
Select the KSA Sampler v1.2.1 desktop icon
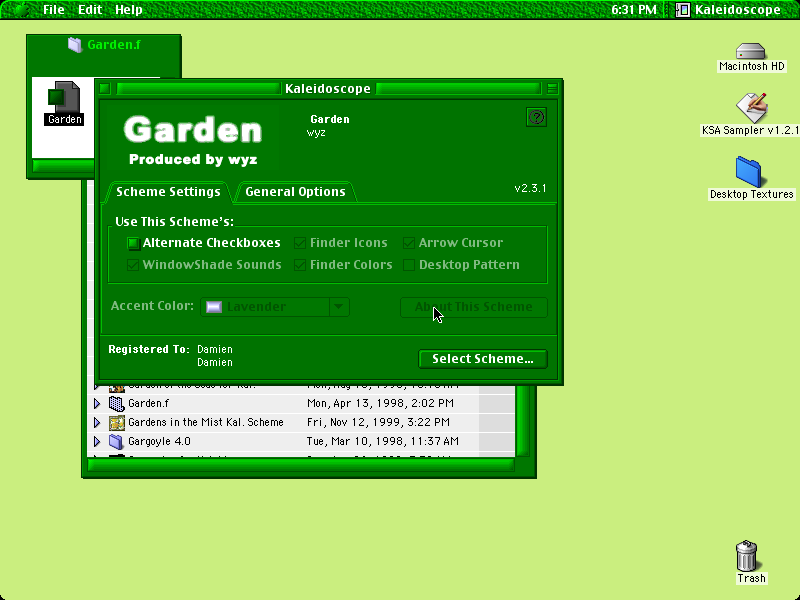pos(751,108)
